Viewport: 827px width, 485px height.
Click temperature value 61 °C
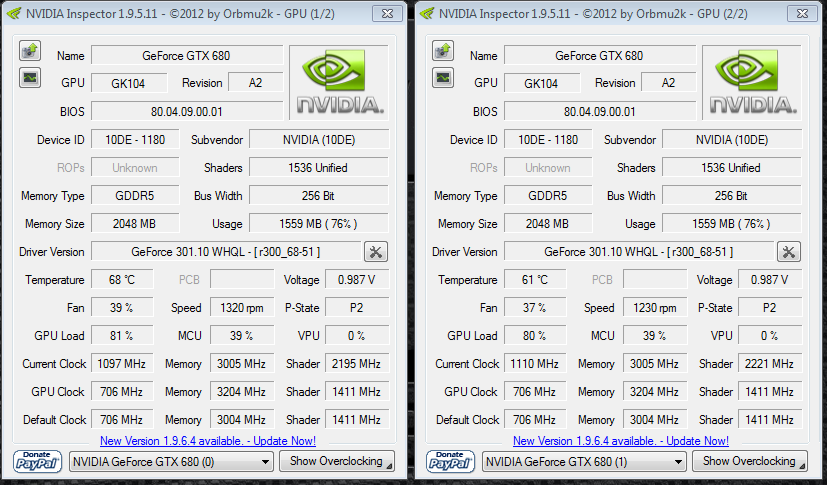[x=535, y=280]
